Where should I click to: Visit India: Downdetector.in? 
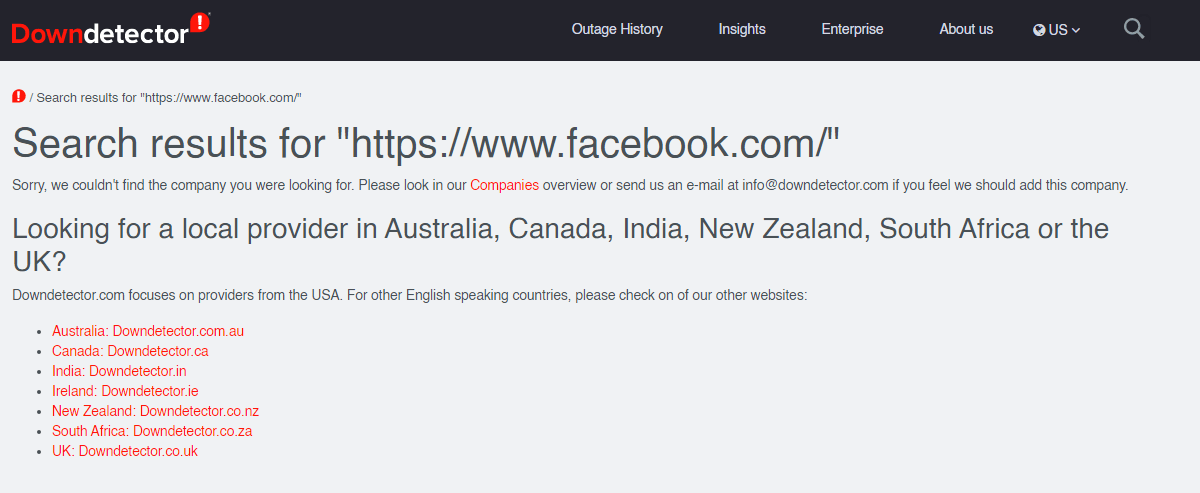click(x=119, y=371)
